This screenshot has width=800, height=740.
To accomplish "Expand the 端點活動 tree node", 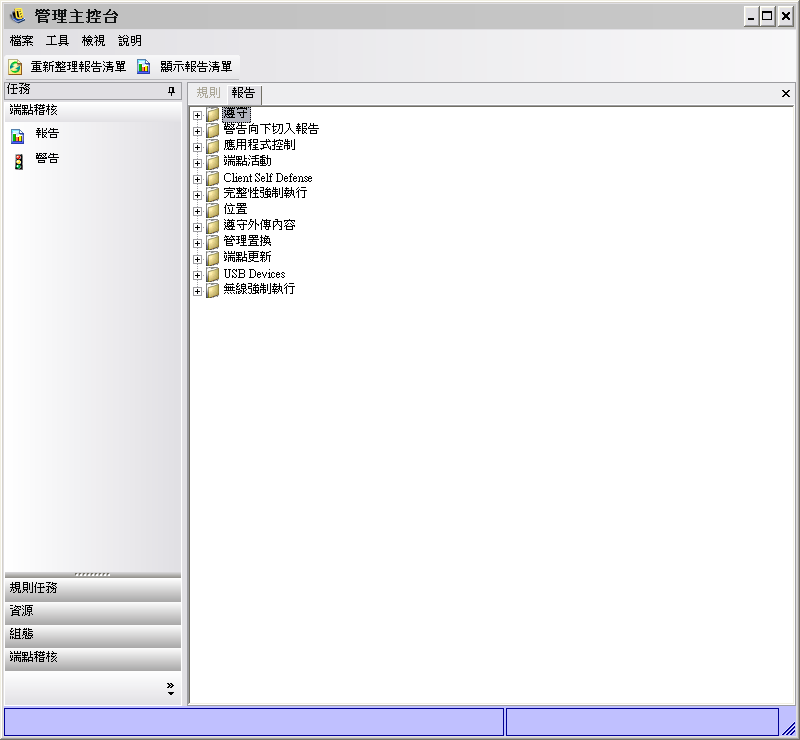I will click(x=197, y=163).
